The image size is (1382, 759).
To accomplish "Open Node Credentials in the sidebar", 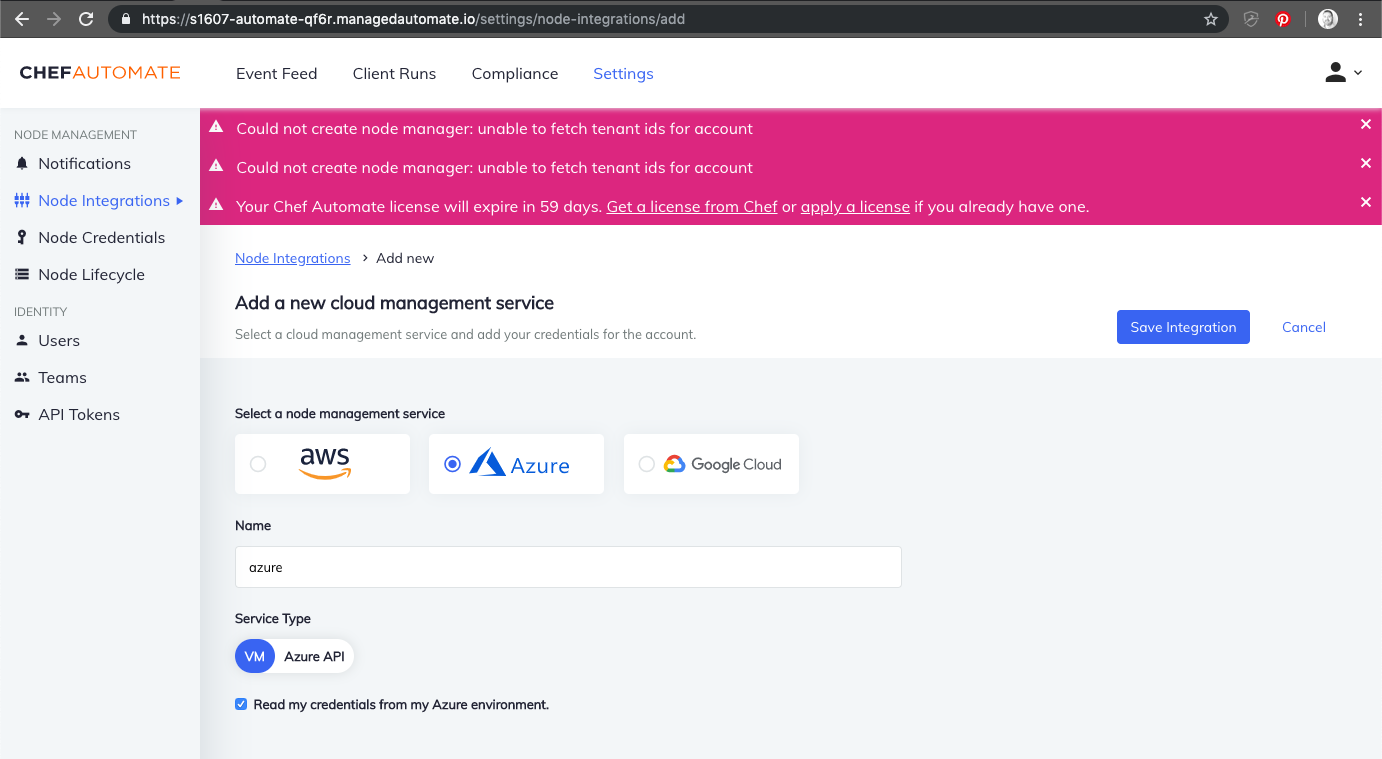I will point(101,237).
